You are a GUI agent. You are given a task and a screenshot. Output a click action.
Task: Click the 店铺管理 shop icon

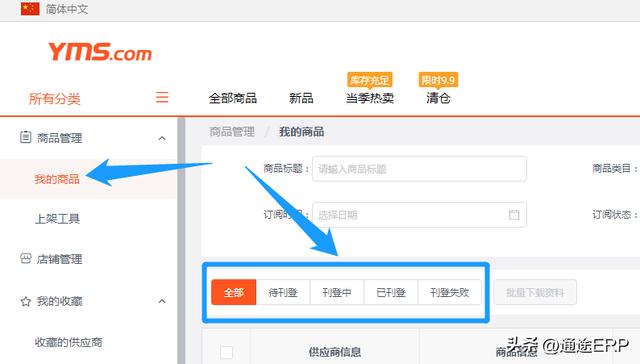coord(25,258)
